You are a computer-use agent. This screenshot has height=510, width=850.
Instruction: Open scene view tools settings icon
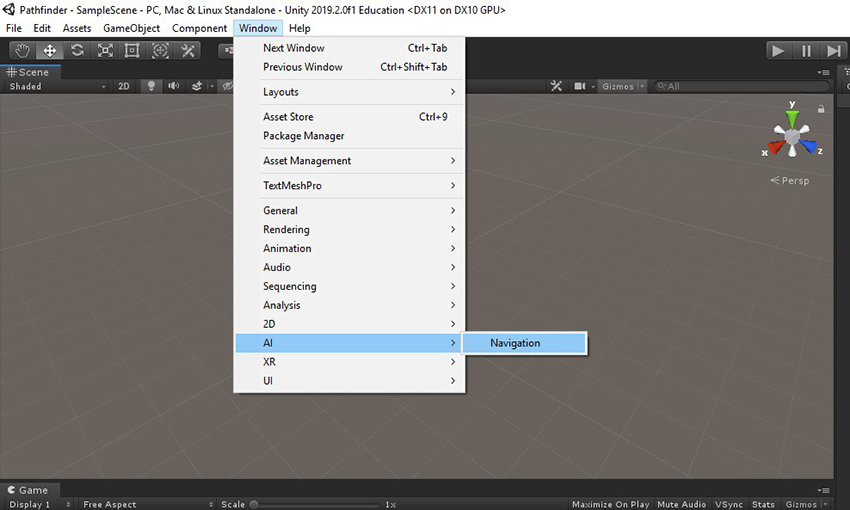(x=556, y=86)
